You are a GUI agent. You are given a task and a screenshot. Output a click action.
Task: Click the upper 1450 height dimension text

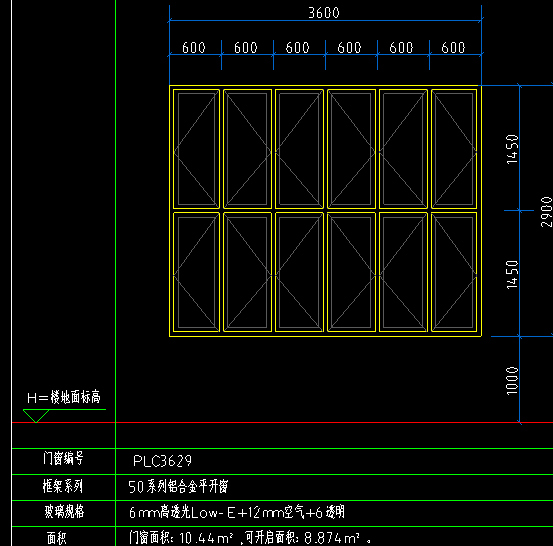512,149
